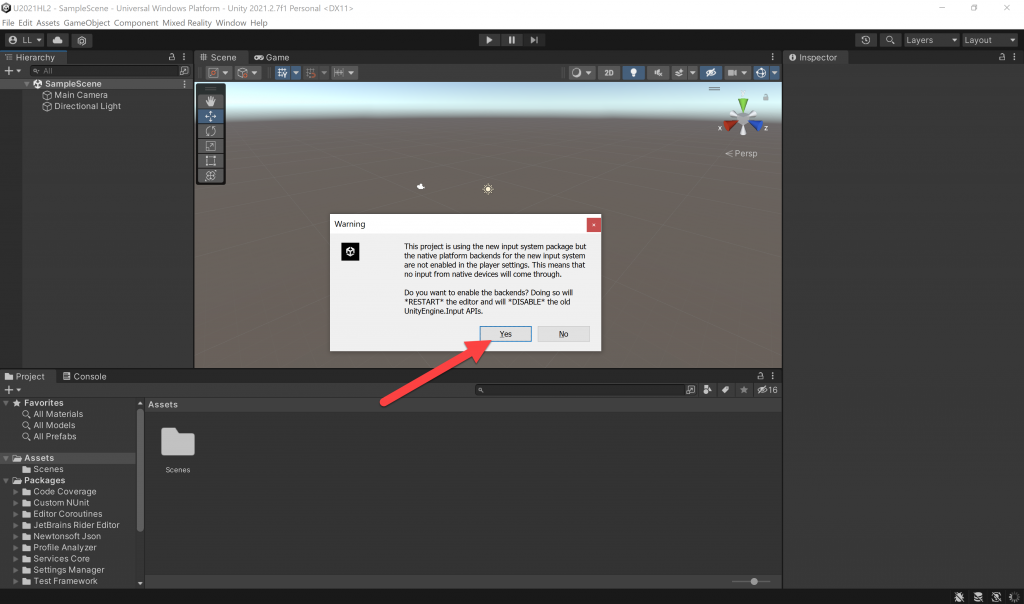The image size is (1024, 604).
Task: Toggle scene effects such as skybox
Action: click(x=679, y=72)
